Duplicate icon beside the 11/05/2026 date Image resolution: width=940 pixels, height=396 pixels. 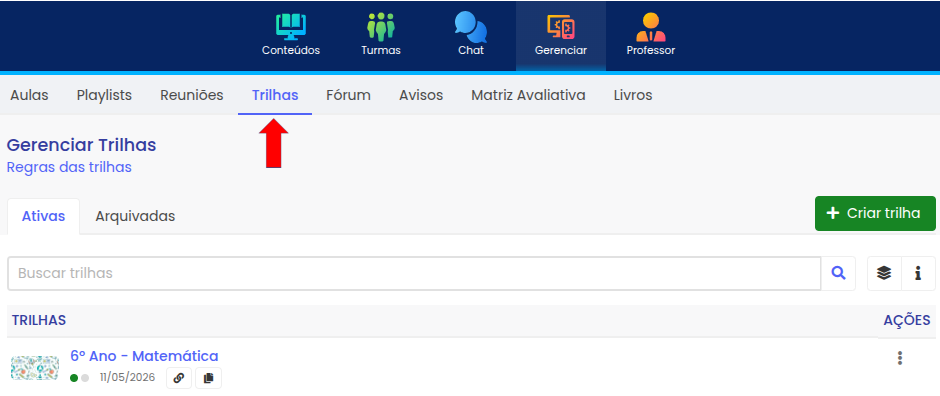[x=209, y=378]
